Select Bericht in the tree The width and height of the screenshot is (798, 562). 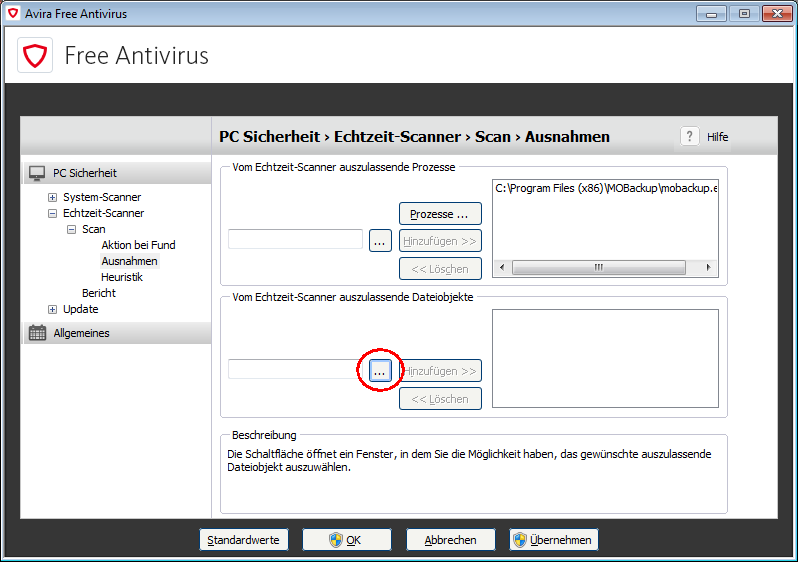[99, 293]
